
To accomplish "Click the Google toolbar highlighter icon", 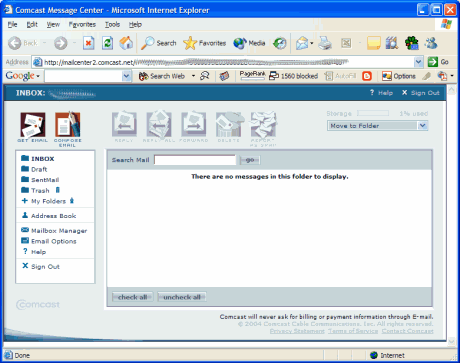I will click(426, 76).
